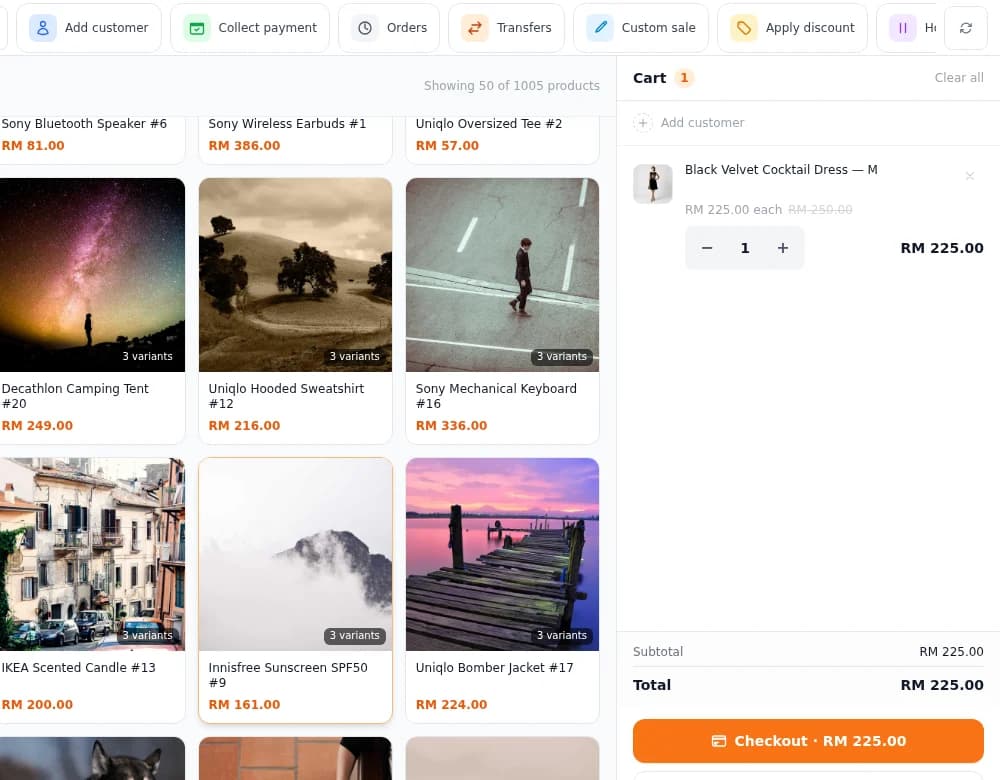This screenshot has width=1000, height=780.
Task: Decrease cart item quantity with minus button
Action: [707, 248]
